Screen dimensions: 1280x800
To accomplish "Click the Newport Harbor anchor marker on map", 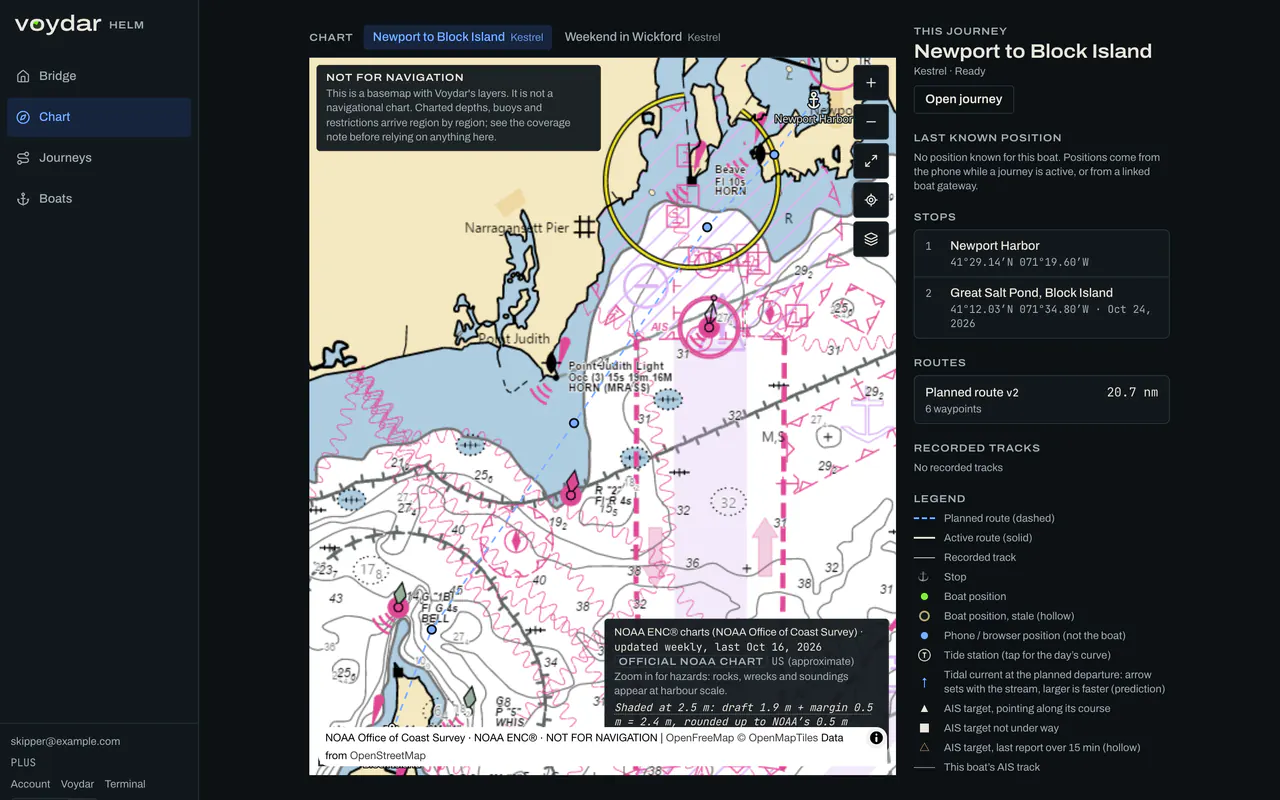I will tap(814, 100).
